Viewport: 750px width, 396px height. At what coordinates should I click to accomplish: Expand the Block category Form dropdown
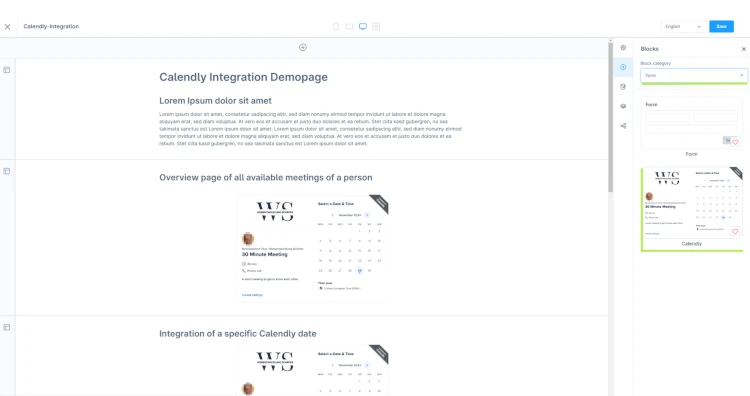click(694, 75)
